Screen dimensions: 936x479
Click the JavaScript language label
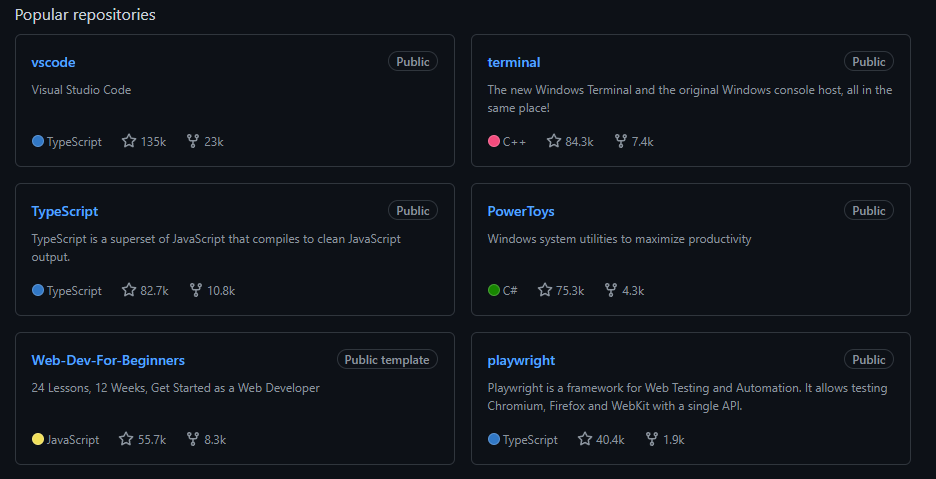point(73,440)
